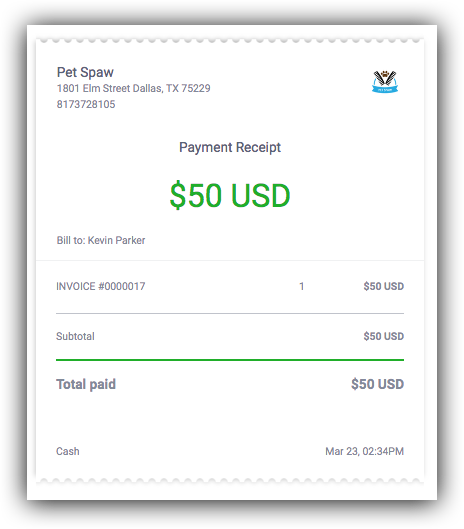Click the green divider line above Total paid
Viewport: 464px width, 529px height.
[230, 360]
